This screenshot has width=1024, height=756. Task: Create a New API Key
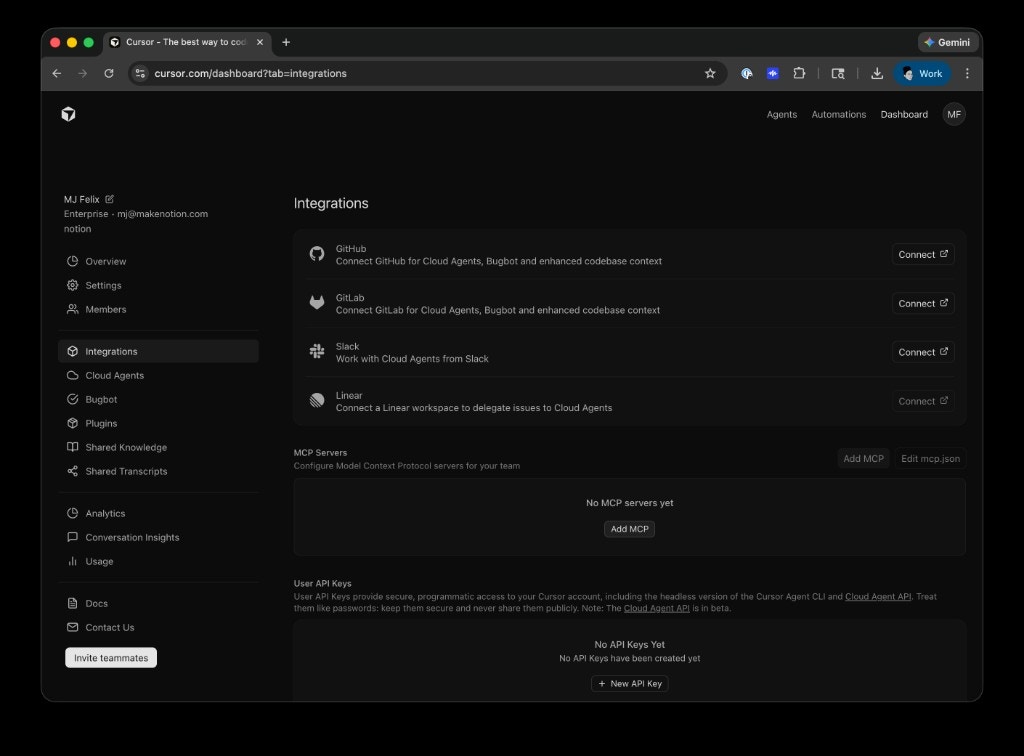[x=629, y=683]
